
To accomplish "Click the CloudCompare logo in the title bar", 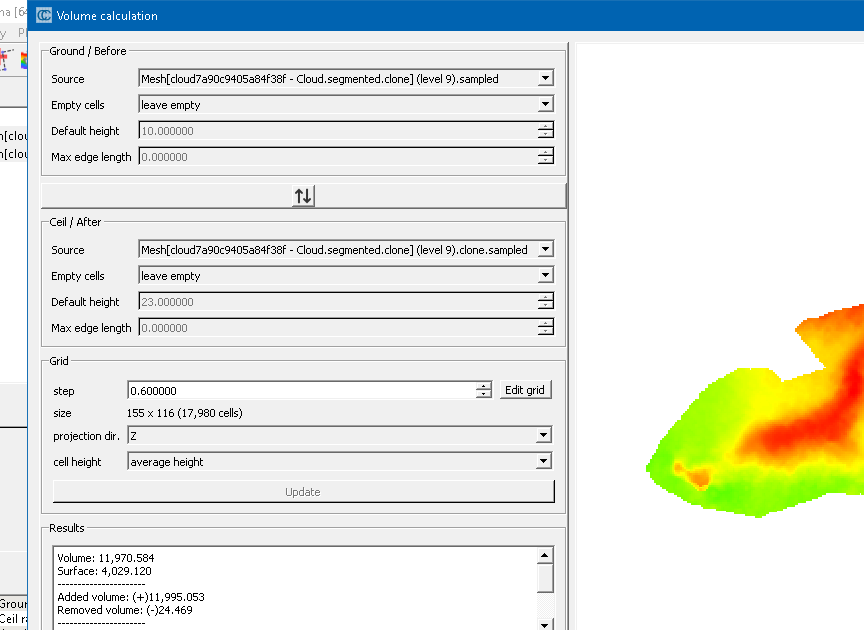I will (x=44, y=16).
